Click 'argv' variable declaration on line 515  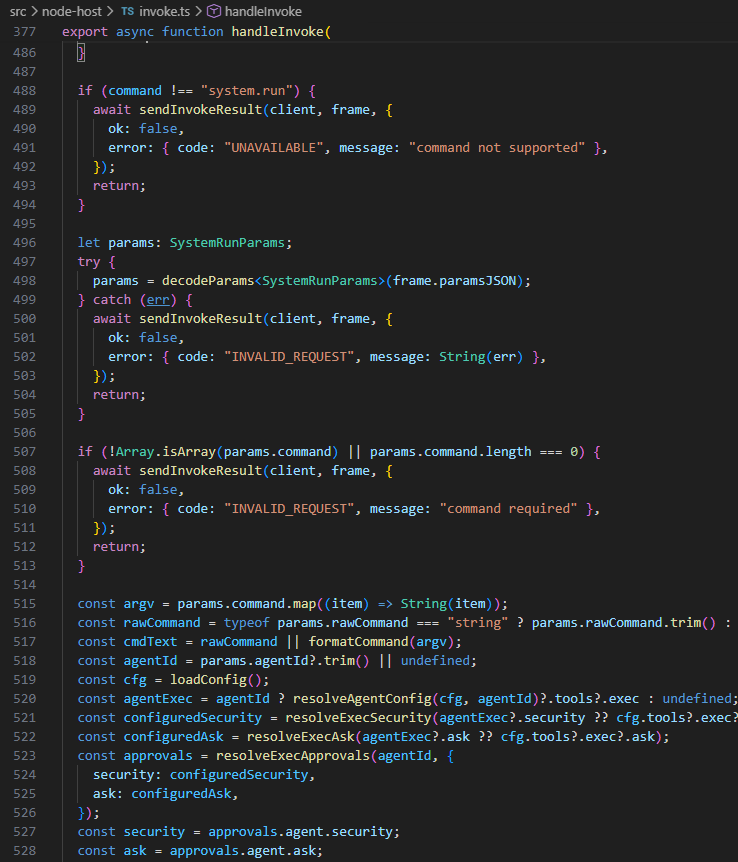point(139,604)
